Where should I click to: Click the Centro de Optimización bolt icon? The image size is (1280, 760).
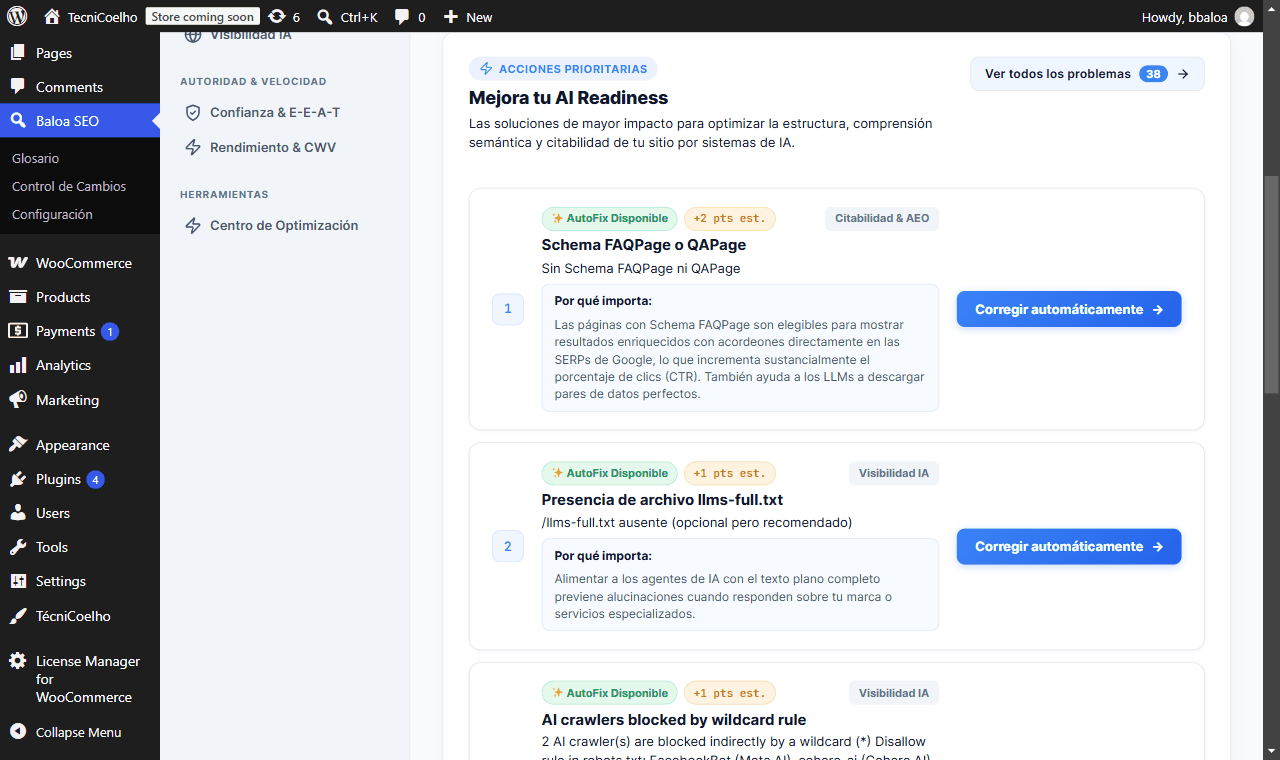tap(193, 226)
